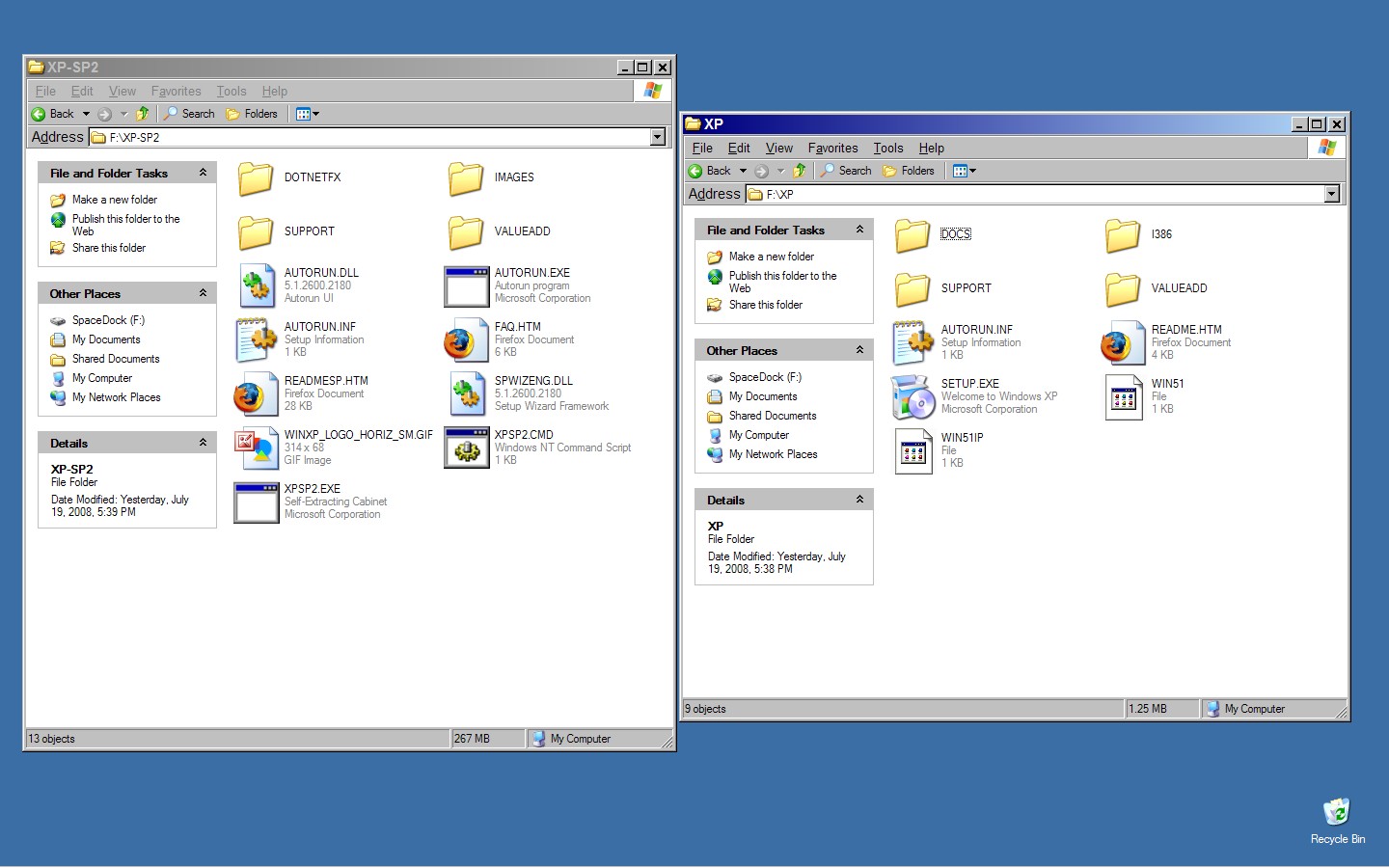This screenshot has width=1389, height=868.
Task: Select the AUTORUN.DLL file icon
Action: tap(256, 285)
